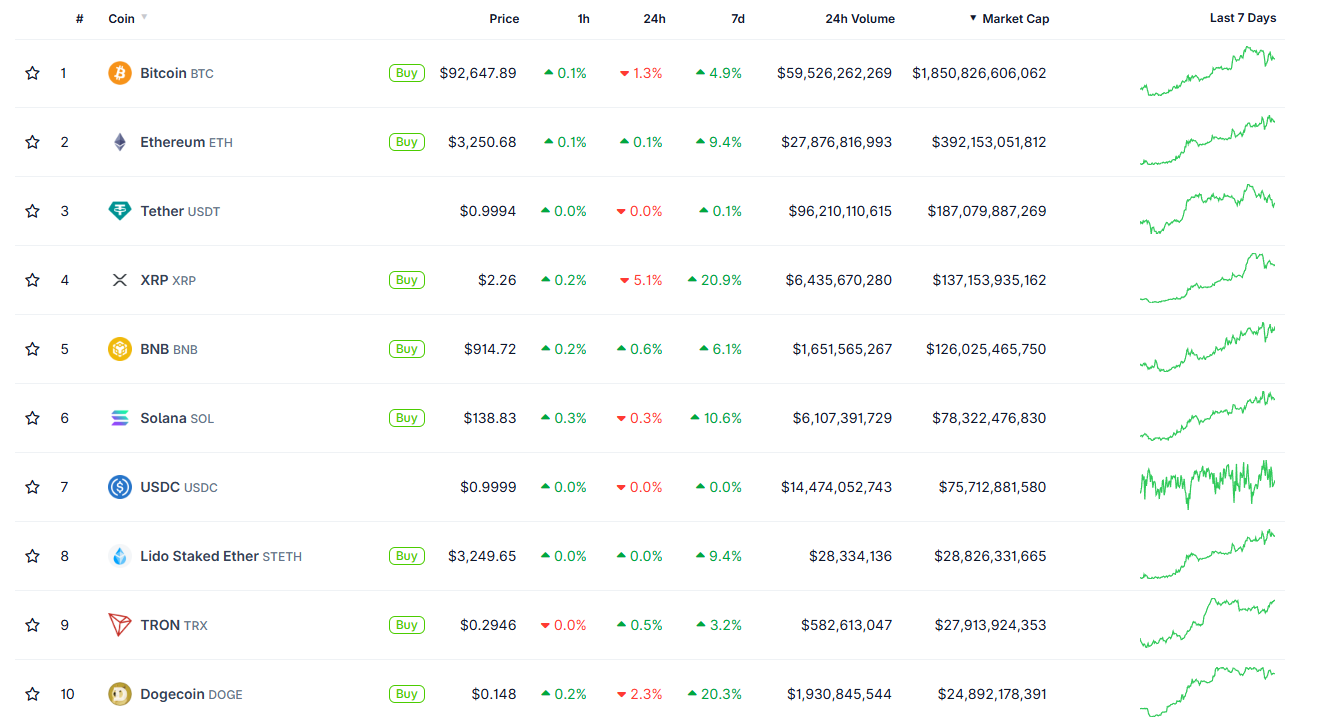Click the Dogecoin logo icon
This screenshot has width=1318, height=727.
pyautogui.click(x=120, y=694)
